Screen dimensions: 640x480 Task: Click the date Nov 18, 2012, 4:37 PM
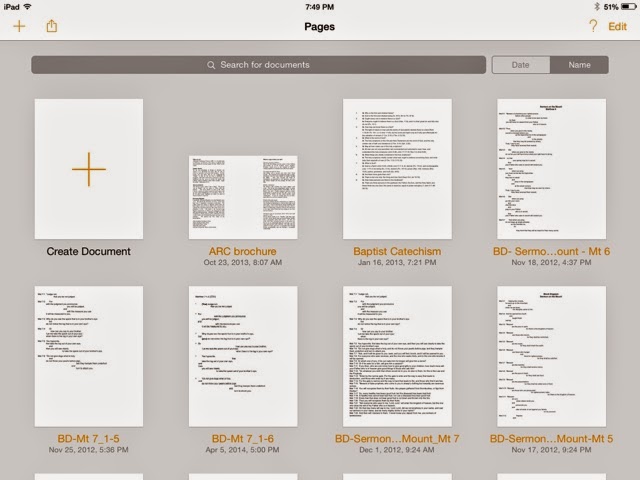coord(551,262)
